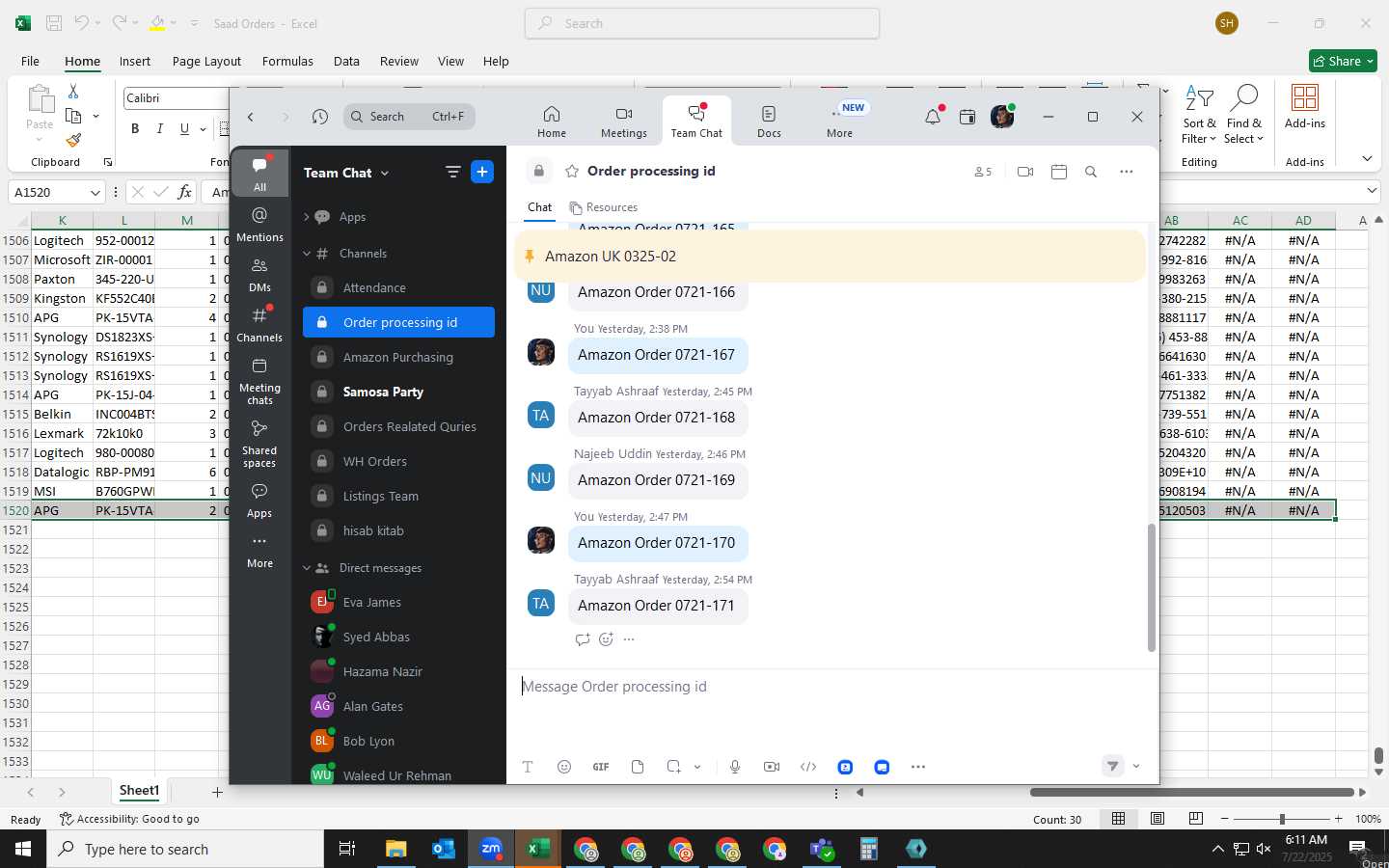Open direct message with Eva James
This screenshot has height=868, width=1389.
click(x=398, y=602)
